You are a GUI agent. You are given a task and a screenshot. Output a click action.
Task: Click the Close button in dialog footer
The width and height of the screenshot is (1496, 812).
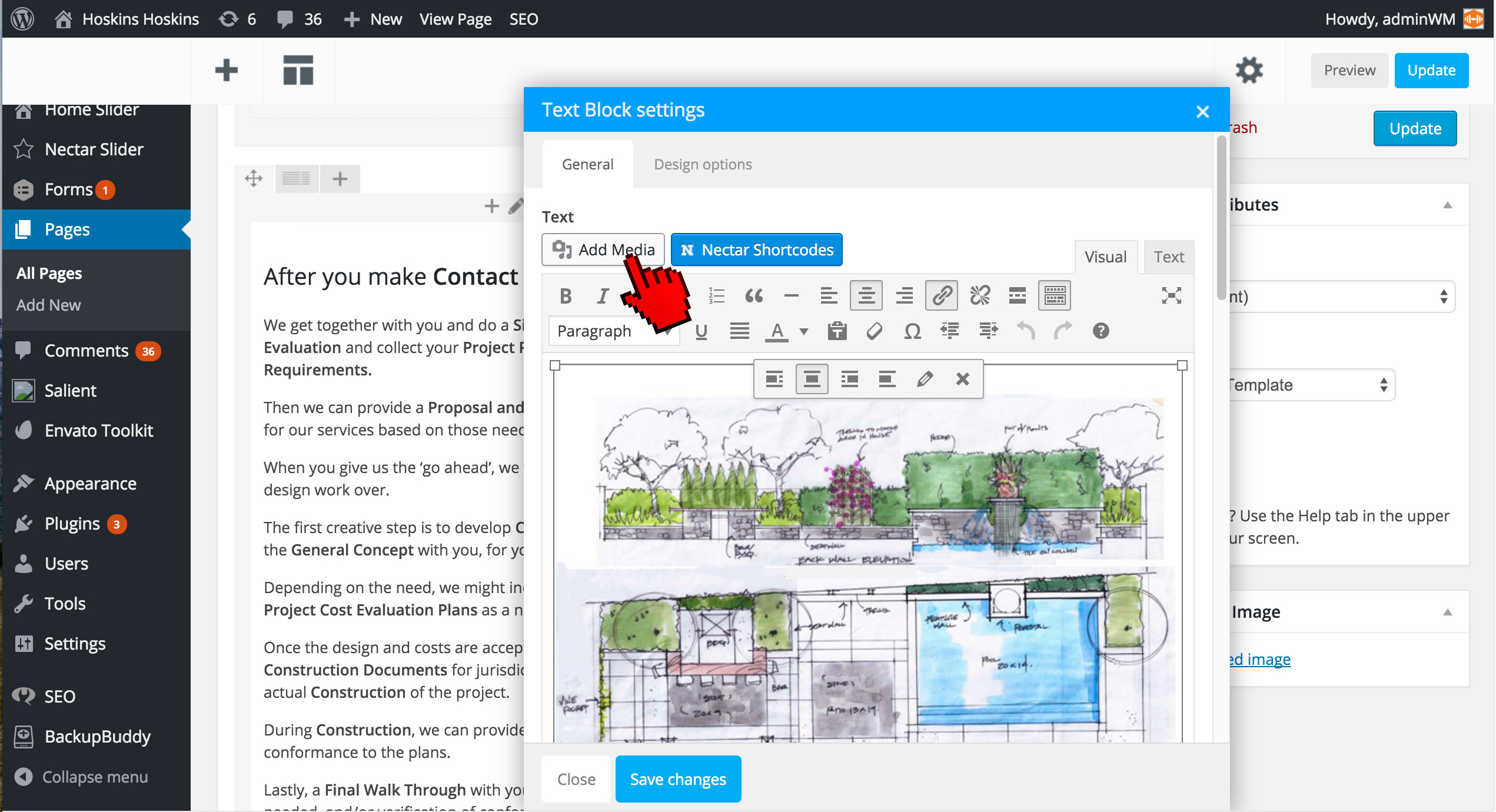(576, 779)
